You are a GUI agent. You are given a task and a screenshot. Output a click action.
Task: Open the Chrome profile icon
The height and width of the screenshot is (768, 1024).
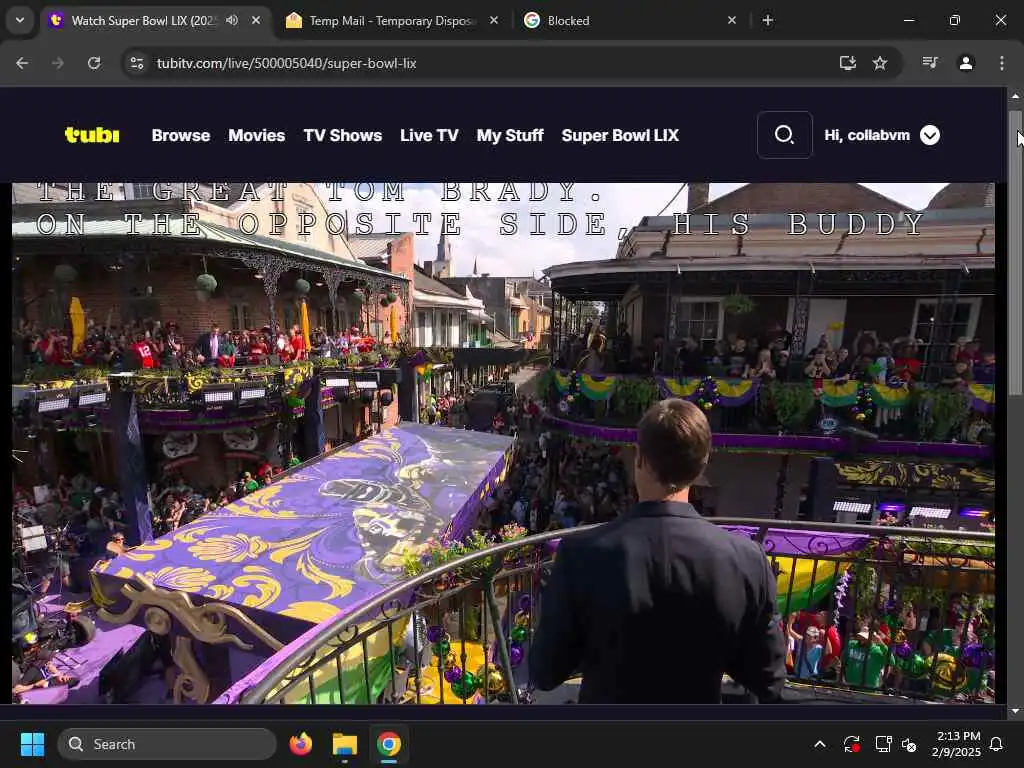(966, 63)
